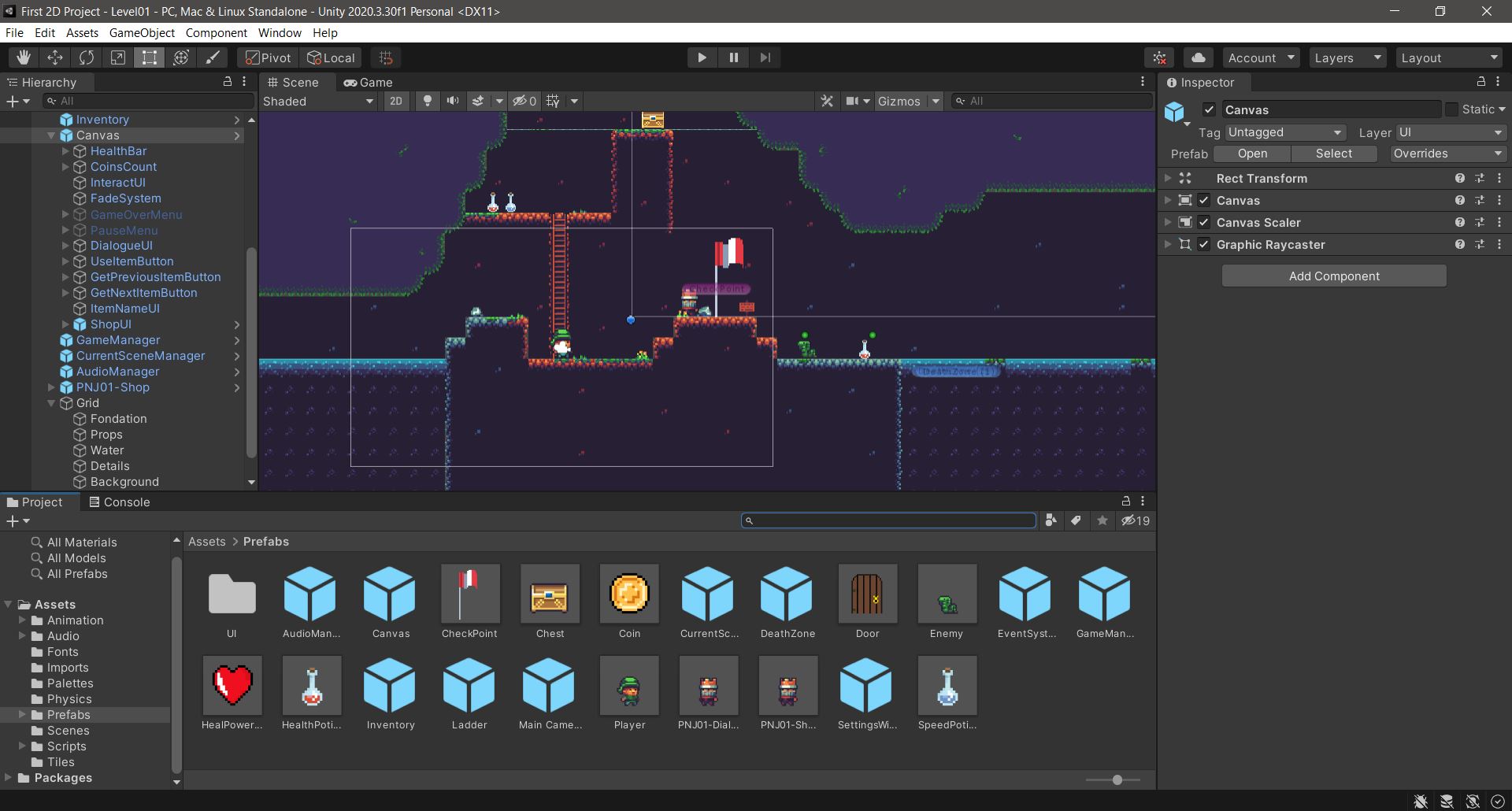
Task: Expand Rect Transform component
Action: click(x=1168, y=179)
